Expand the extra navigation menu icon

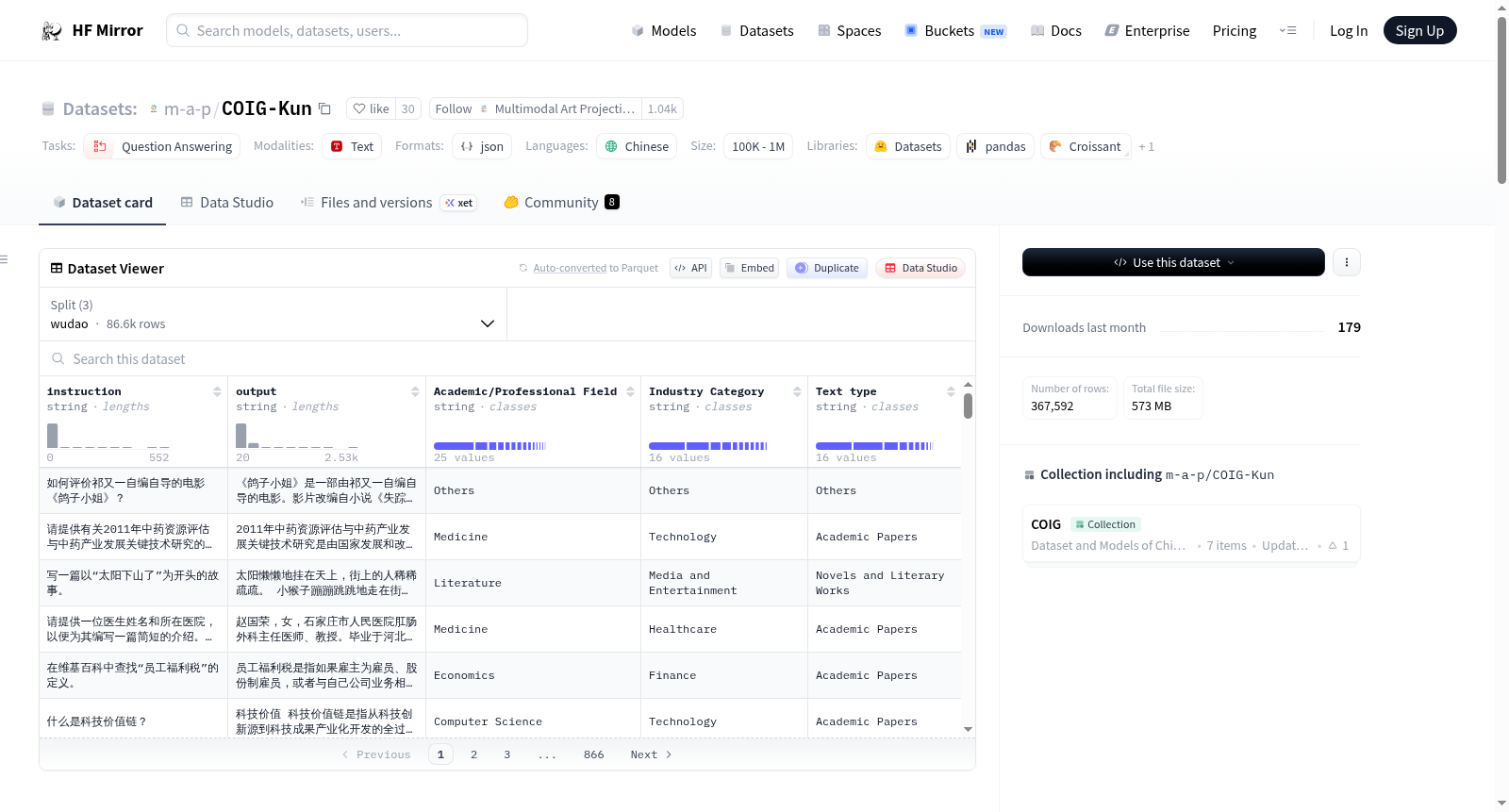(1287, 31)
